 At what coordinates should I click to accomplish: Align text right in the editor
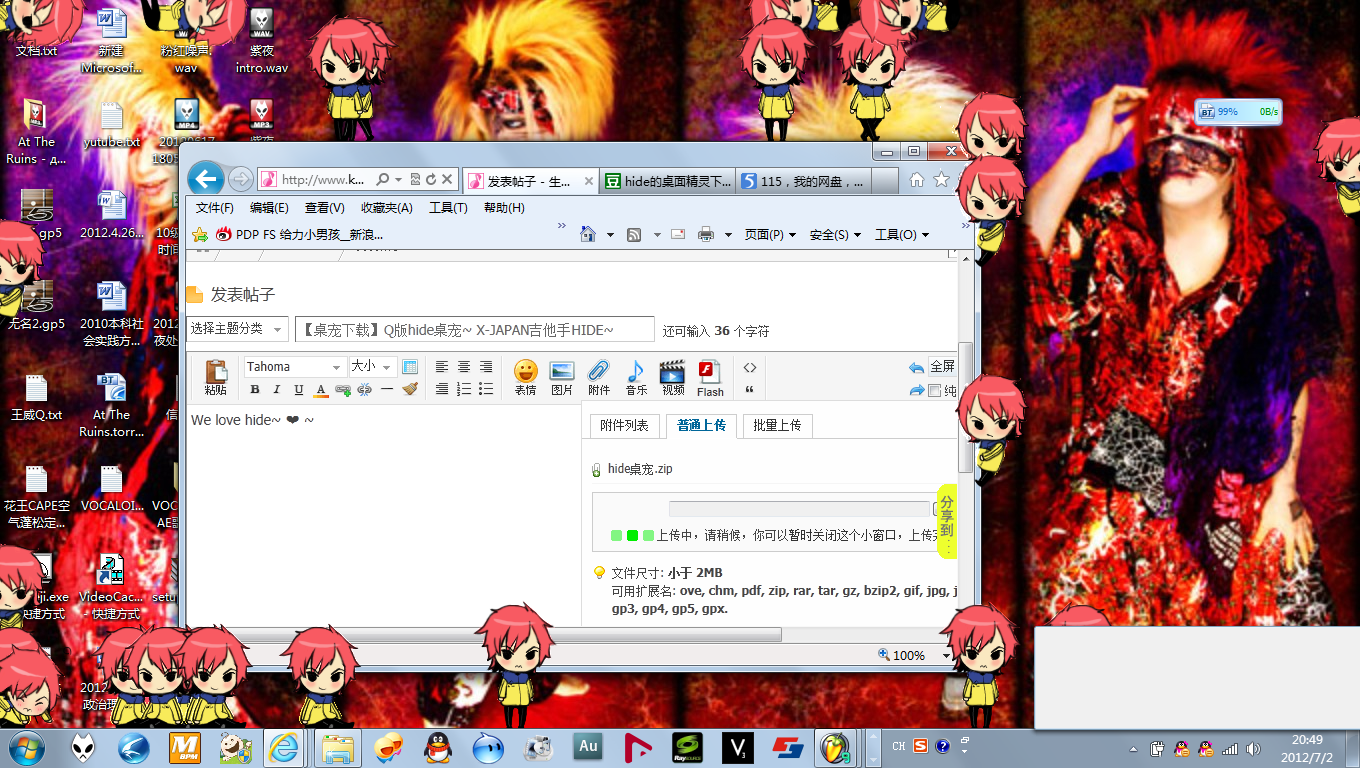486,367
